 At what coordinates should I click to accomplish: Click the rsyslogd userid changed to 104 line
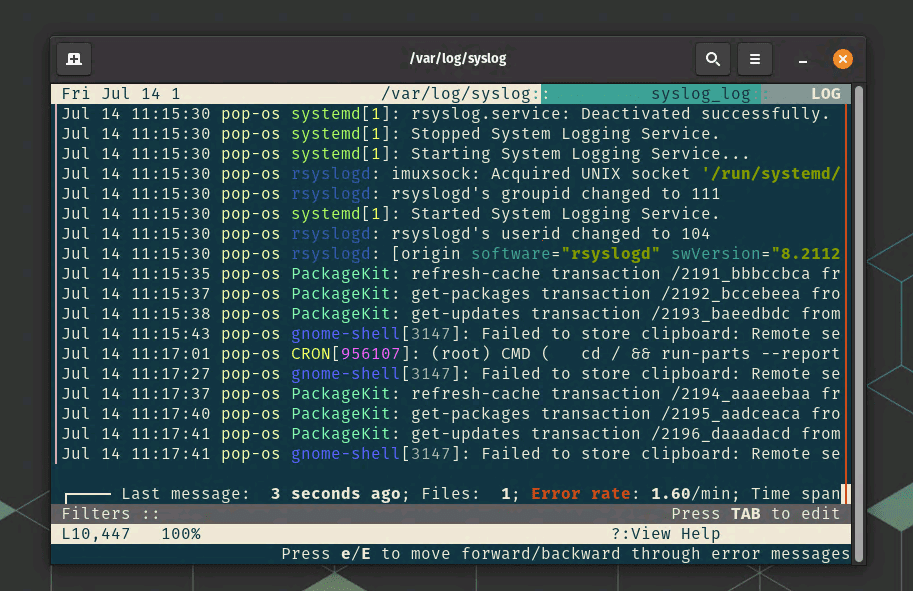[x=450, y=234]
